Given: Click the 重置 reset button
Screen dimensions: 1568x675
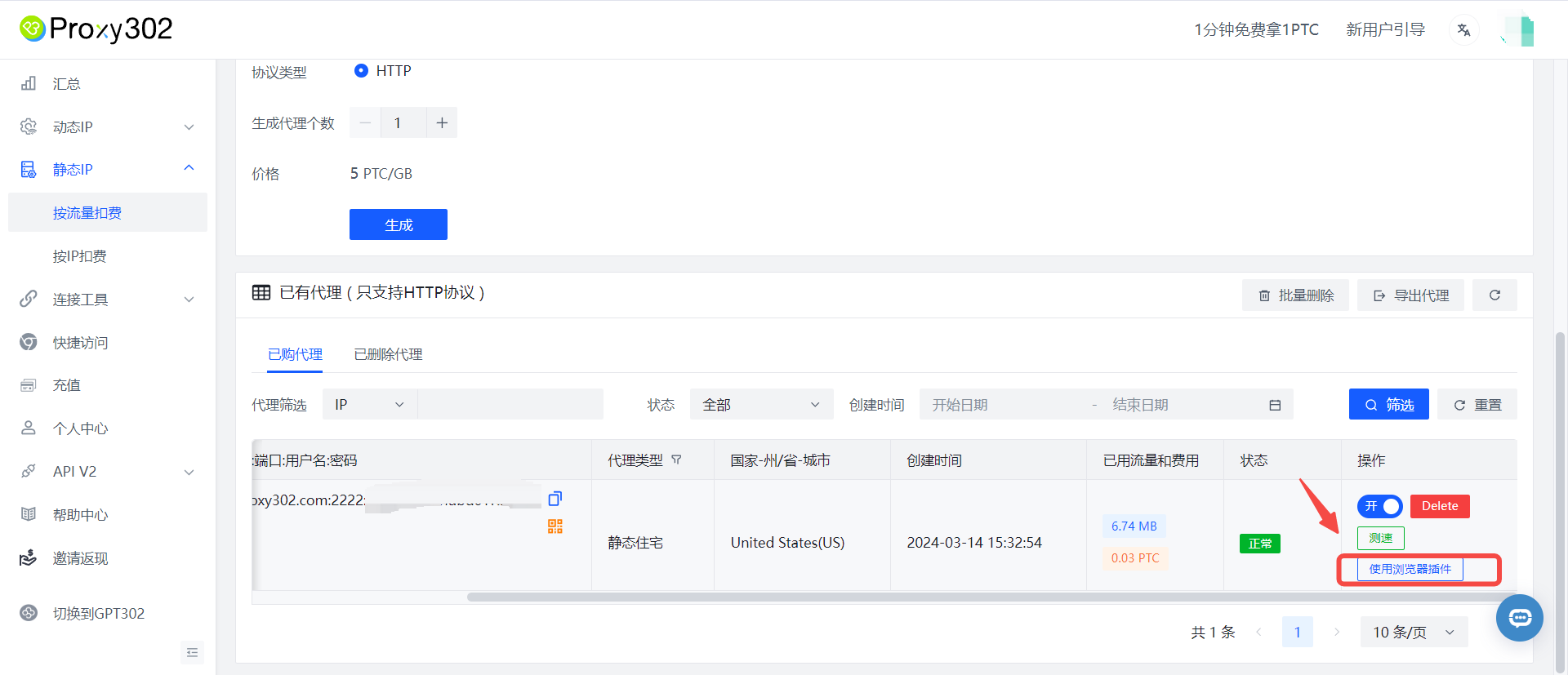Looking at the screenshot, I should point(1477,404).
